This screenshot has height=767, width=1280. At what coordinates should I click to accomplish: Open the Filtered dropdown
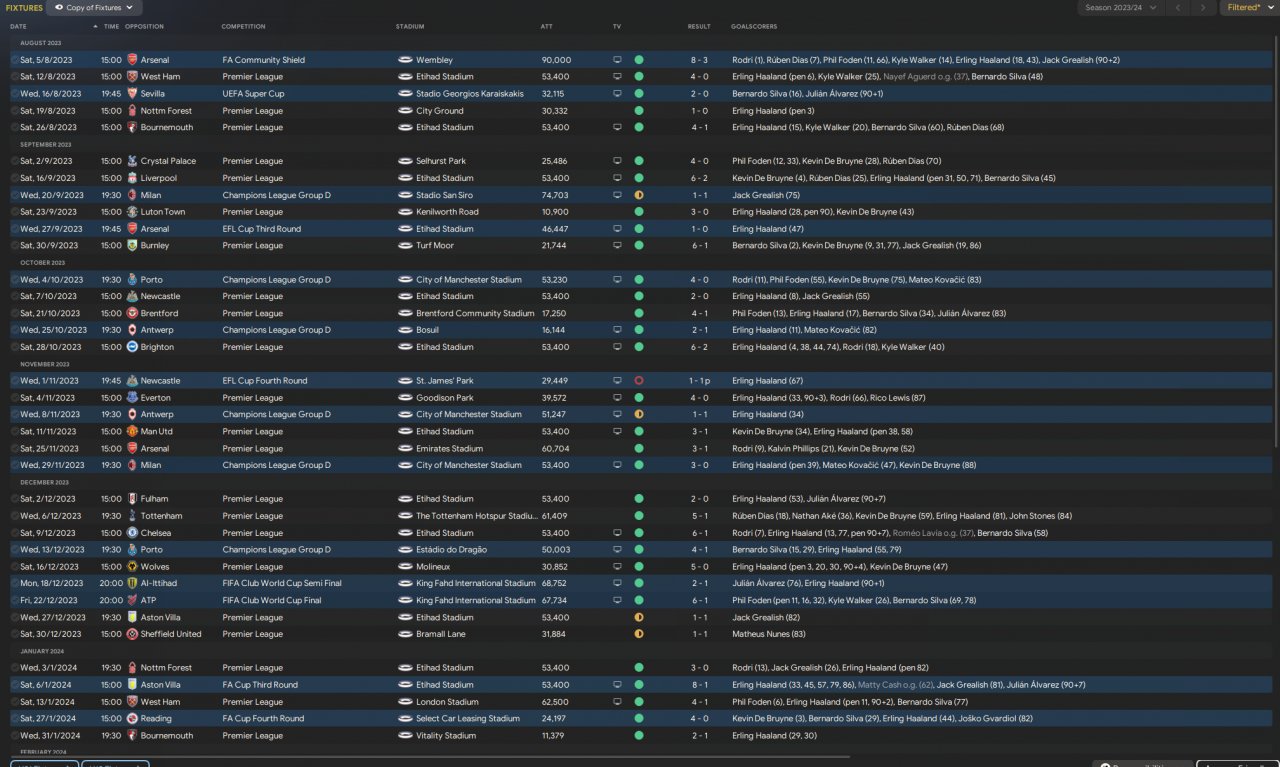point(1249,8)
